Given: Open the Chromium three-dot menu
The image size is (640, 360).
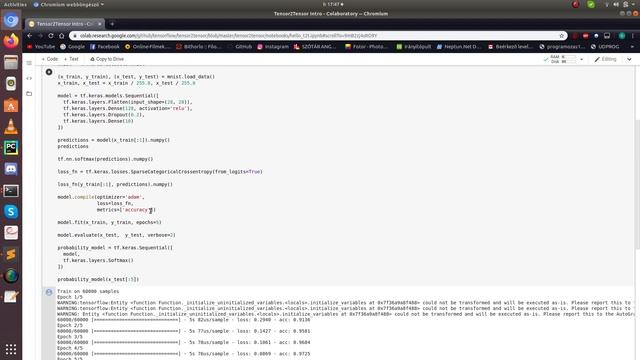Looking at the screenshot, I should (633, 36).
